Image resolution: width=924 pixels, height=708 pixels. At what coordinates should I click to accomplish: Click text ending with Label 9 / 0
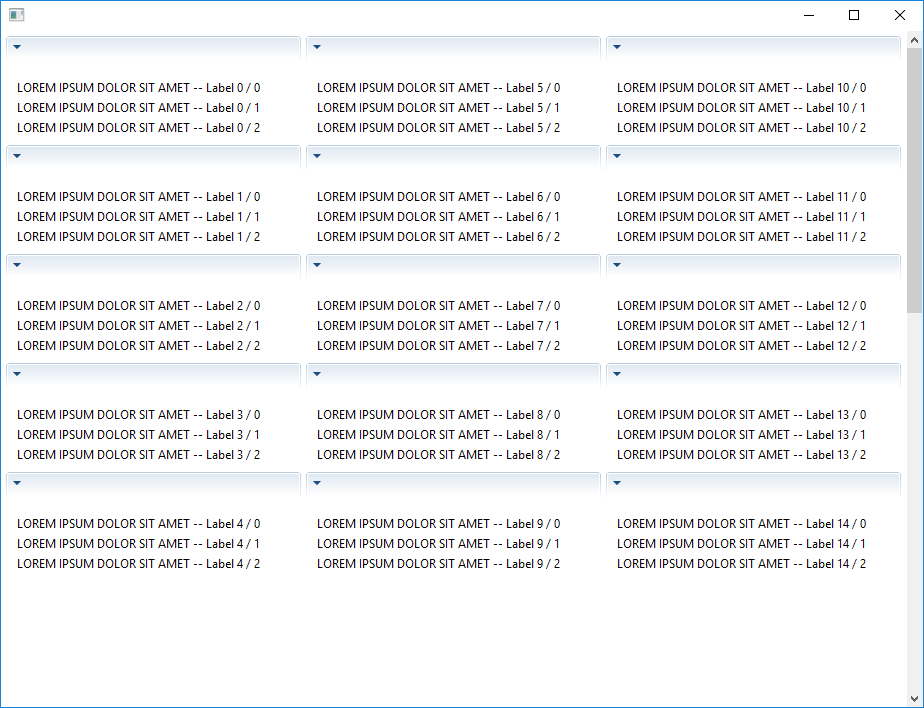(x=438, y=524)
